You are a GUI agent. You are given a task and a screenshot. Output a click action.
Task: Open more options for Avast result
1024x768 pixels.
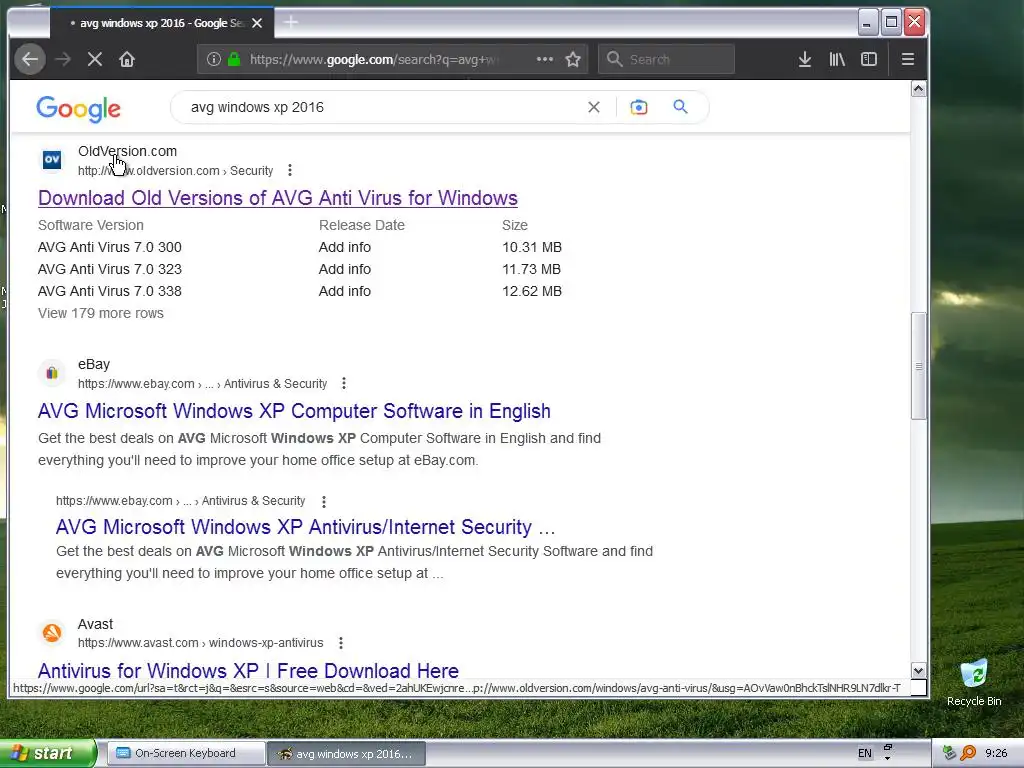(x=341, y=643)
